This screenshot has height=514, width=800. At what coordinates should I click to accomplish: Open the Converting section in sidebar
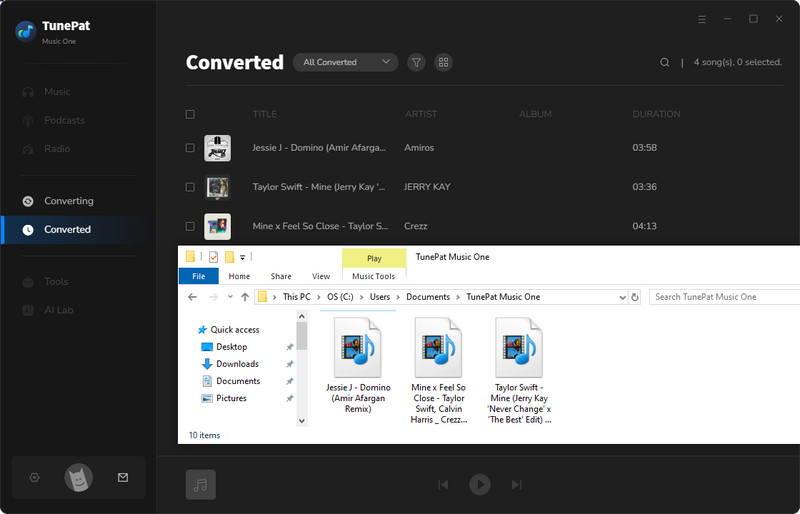[68, 201]
